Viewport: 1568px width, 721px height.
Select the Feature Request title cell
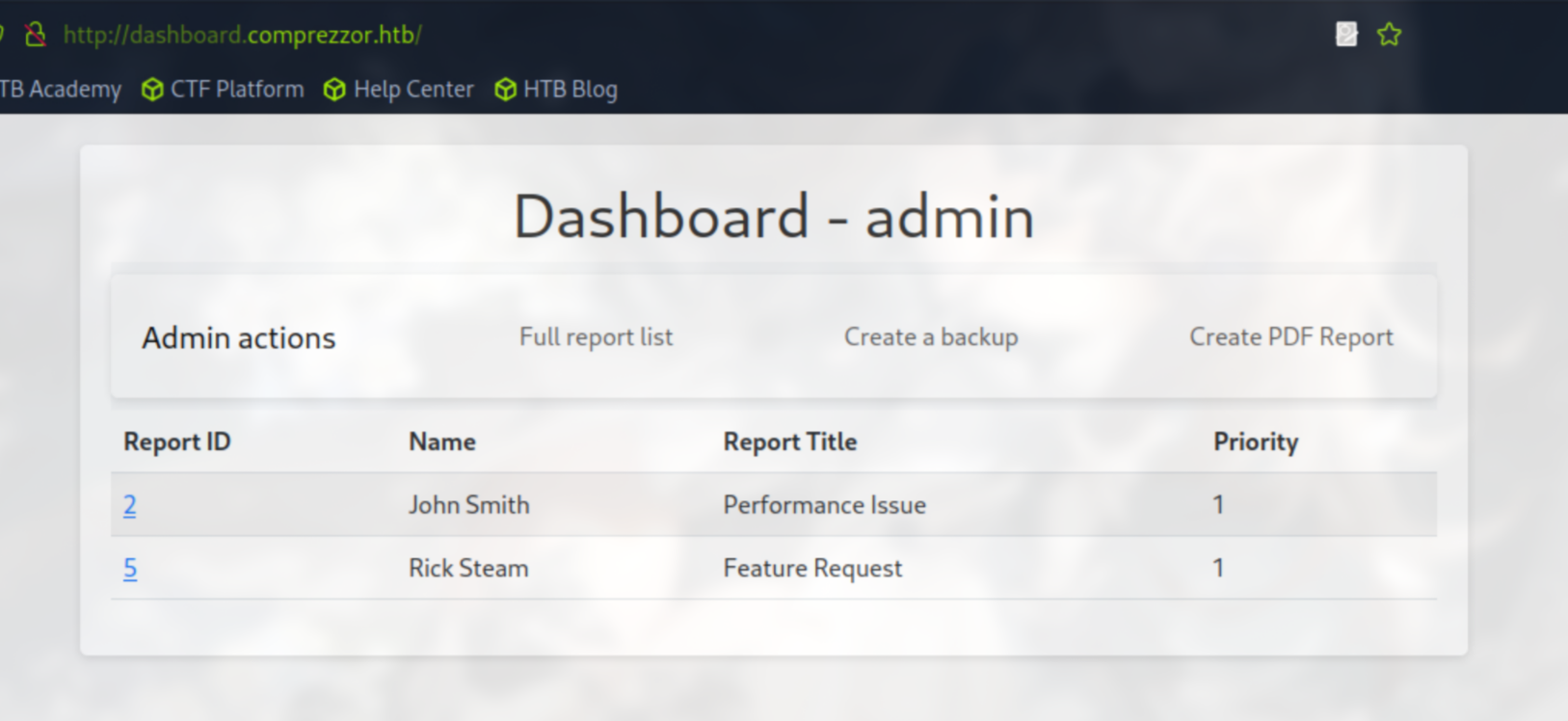[812, 569]
